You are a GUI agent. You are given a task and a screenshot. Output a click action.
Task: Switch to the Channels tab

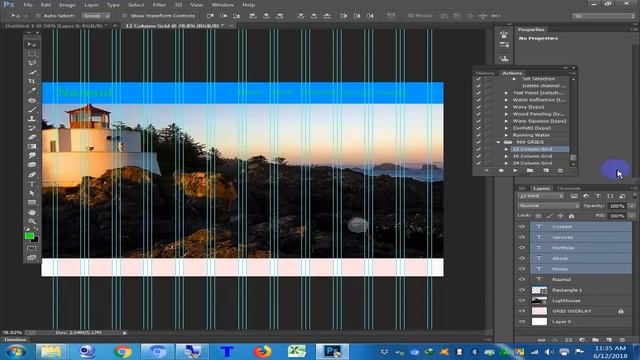tap(569, 188)
